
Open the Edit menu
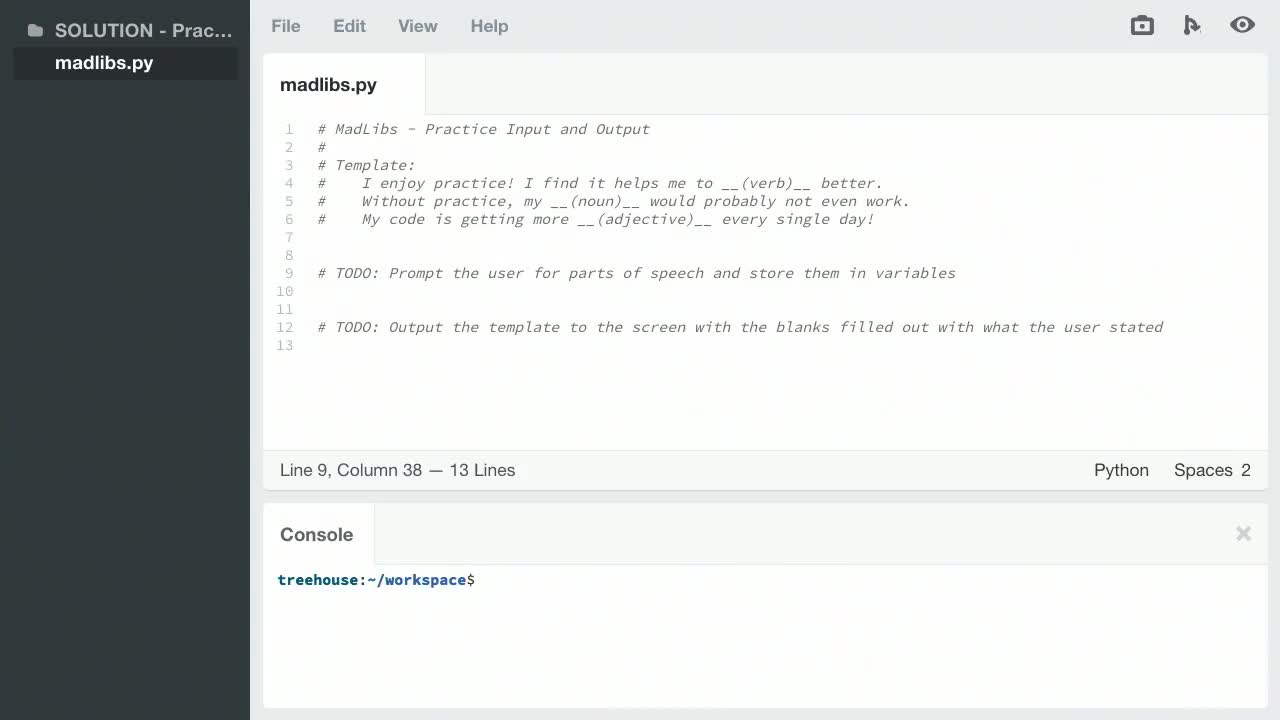[x=349, y=26]
